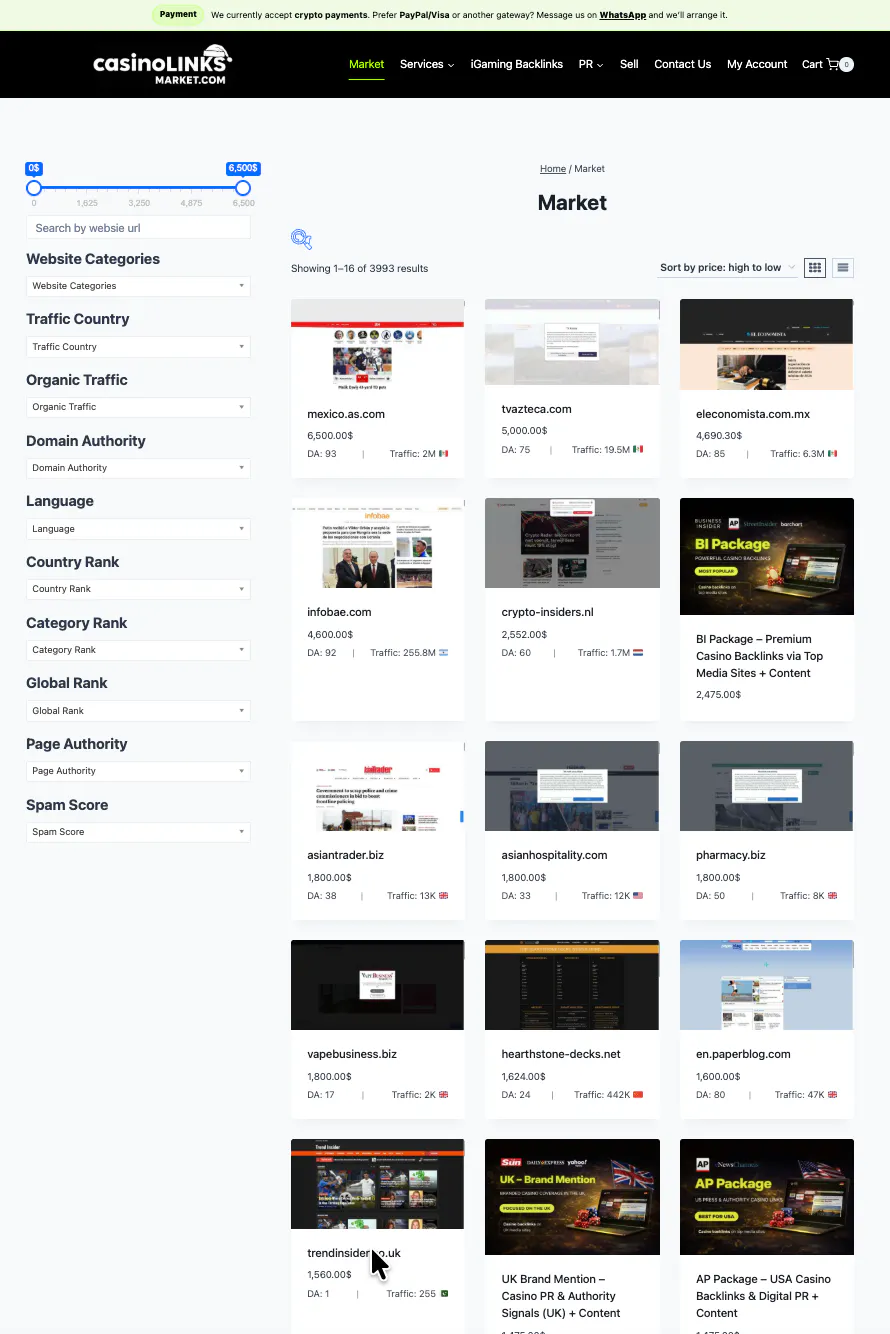Viewport: 890px width, 1334px height.
Task: Open the Traffic Country dropdown
Action: (x=138, y=347)
